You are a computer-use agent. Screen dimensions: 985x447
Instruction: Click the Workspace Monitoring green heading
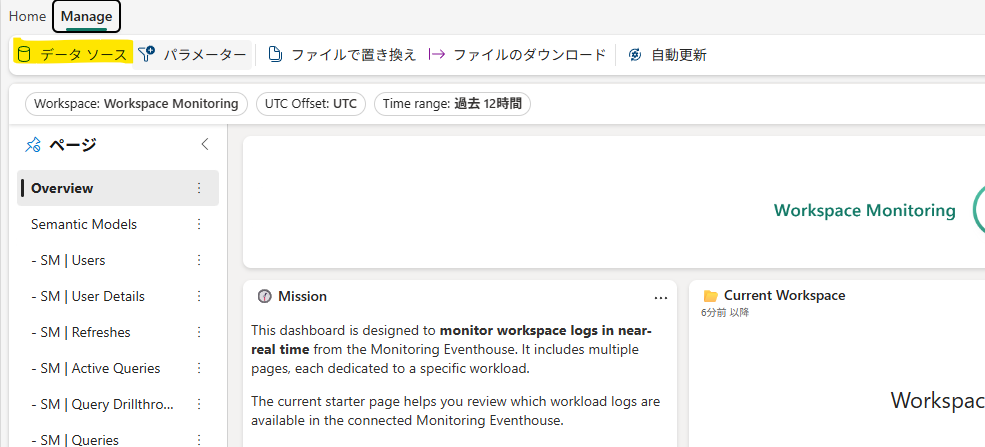(864, 210)
